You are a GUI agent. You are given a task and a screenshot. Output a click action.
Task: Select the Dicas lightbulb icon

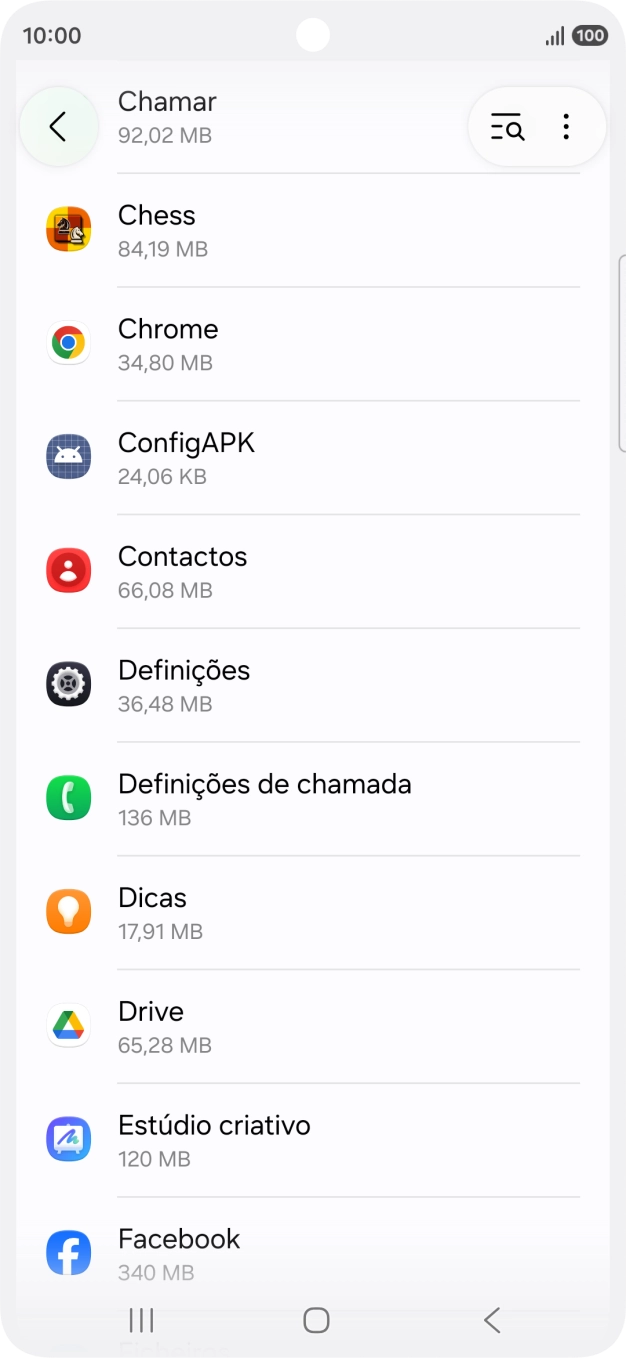click(68, 911)
